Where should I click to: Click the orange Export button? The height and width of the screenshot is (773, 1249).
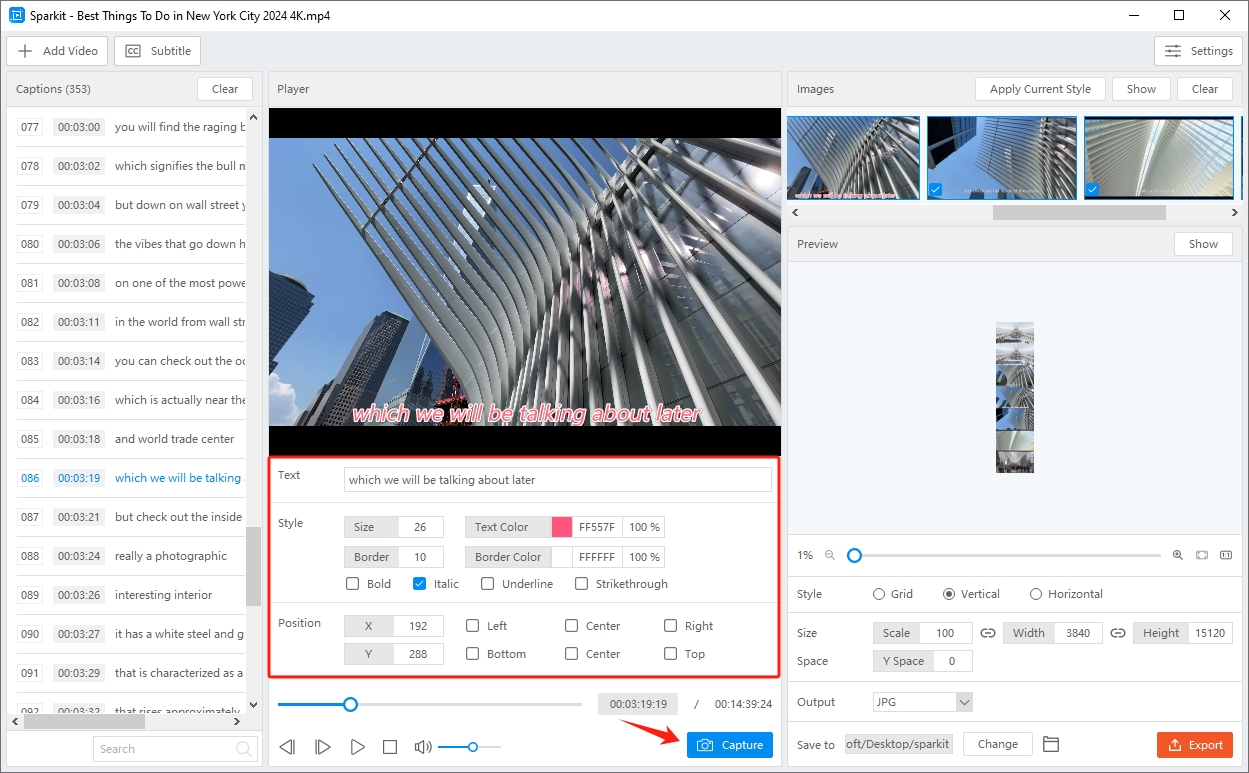tap(1194, 745)
